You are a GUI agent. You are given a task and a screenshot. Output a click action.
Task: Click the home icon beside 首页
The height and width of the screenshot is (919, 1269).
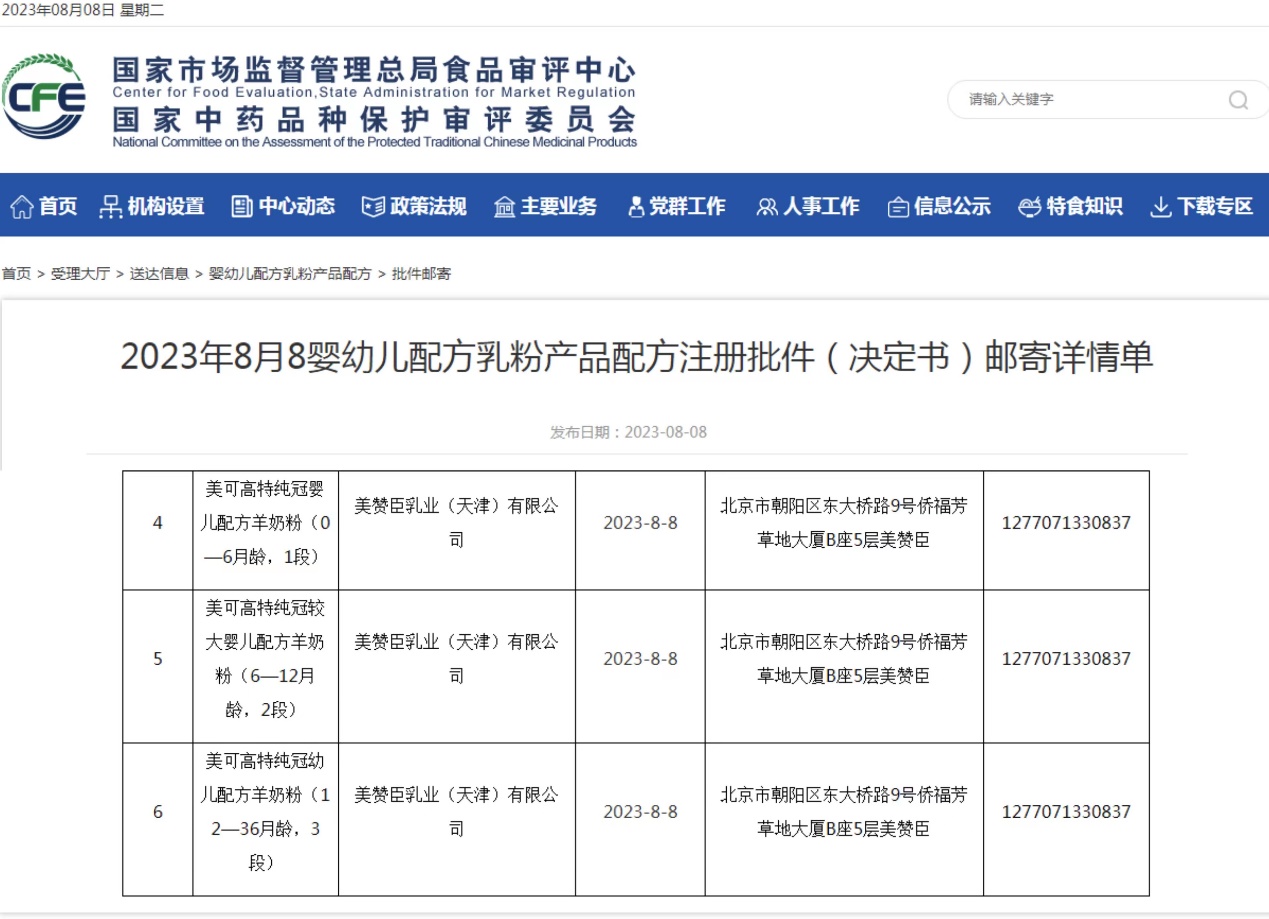click(21, 207)
